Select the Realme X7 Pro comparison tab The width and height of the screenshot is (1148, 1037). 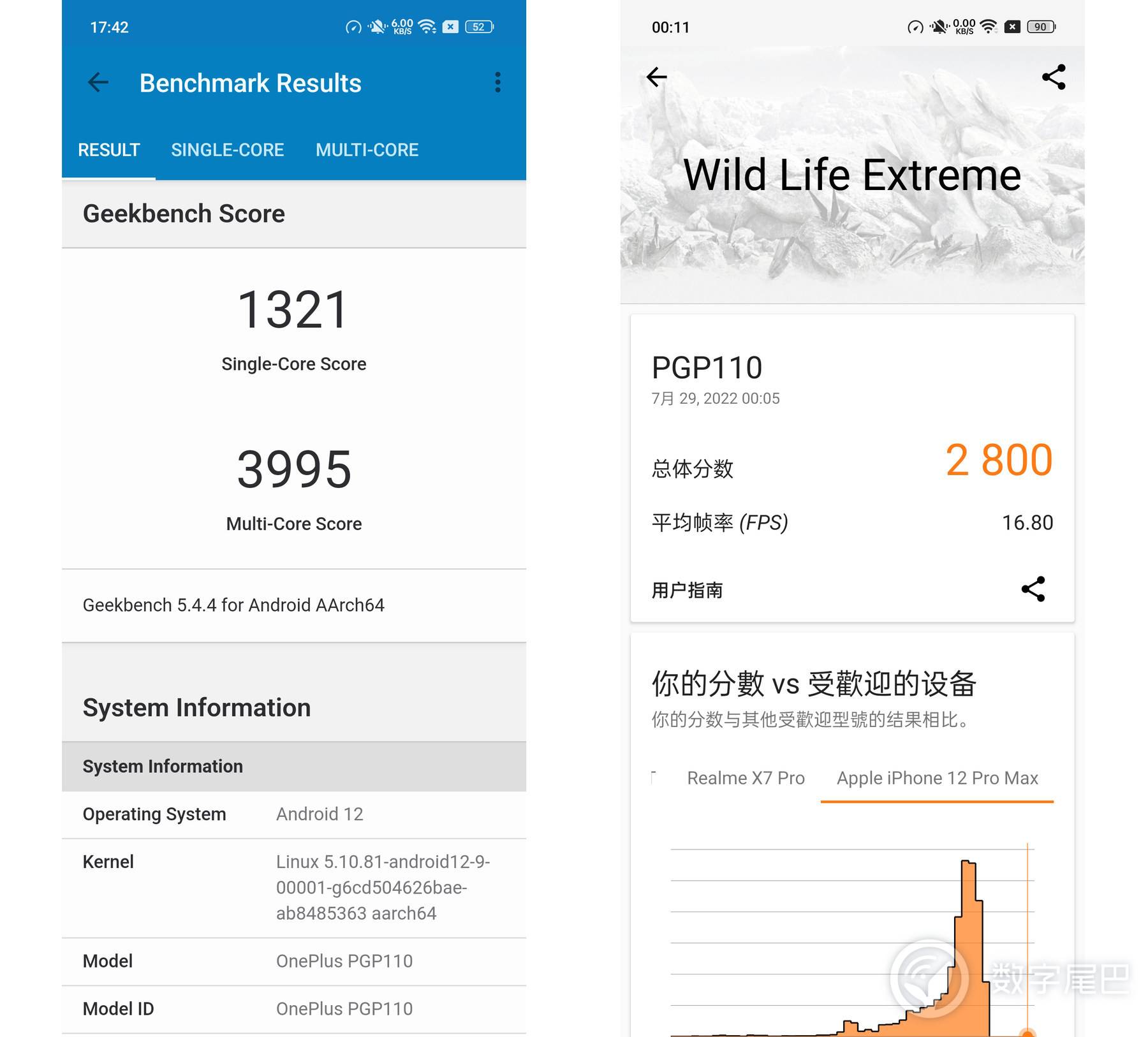click(746, 778)
